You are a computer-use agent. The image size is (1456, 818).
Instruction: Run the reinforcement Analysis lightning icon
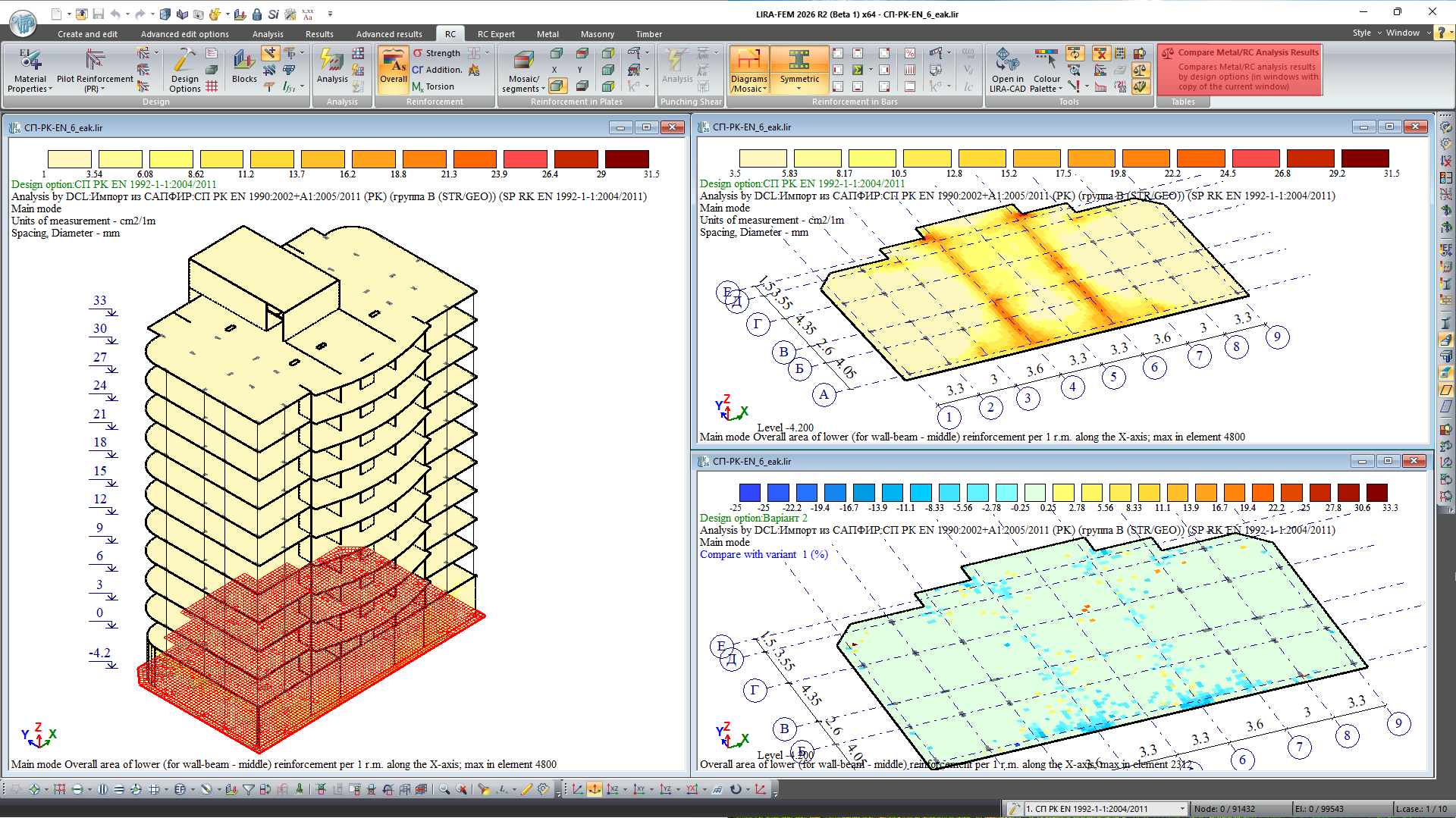(332, 67)
